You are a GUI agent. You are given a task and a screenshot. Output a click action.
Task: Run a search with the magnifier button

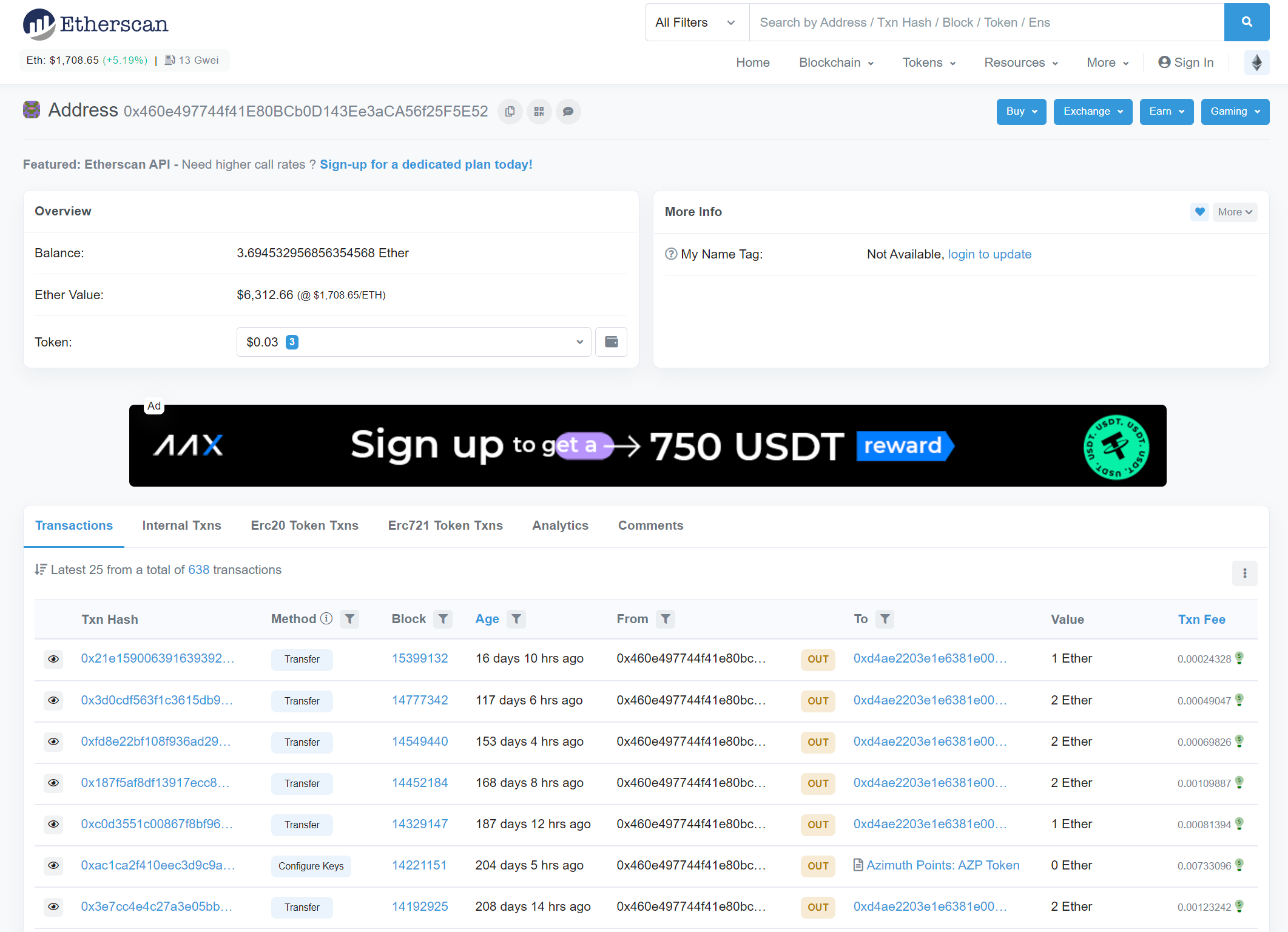[x=1247, y=22]
